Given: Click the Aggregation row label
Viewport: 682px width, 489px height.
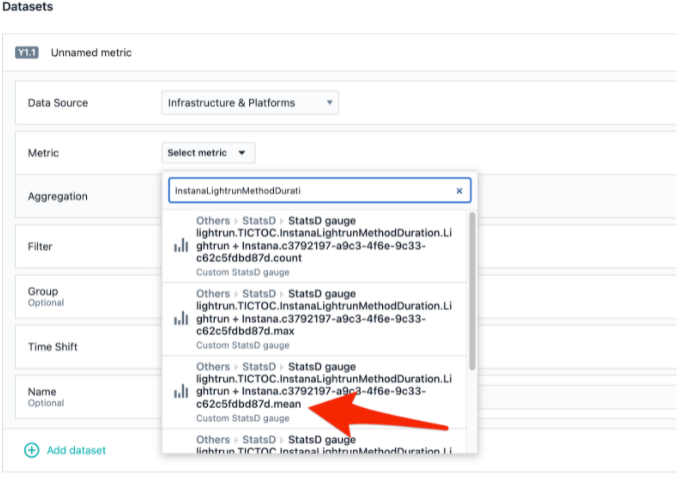Looking at the screenshot, I should click(58, 197).
